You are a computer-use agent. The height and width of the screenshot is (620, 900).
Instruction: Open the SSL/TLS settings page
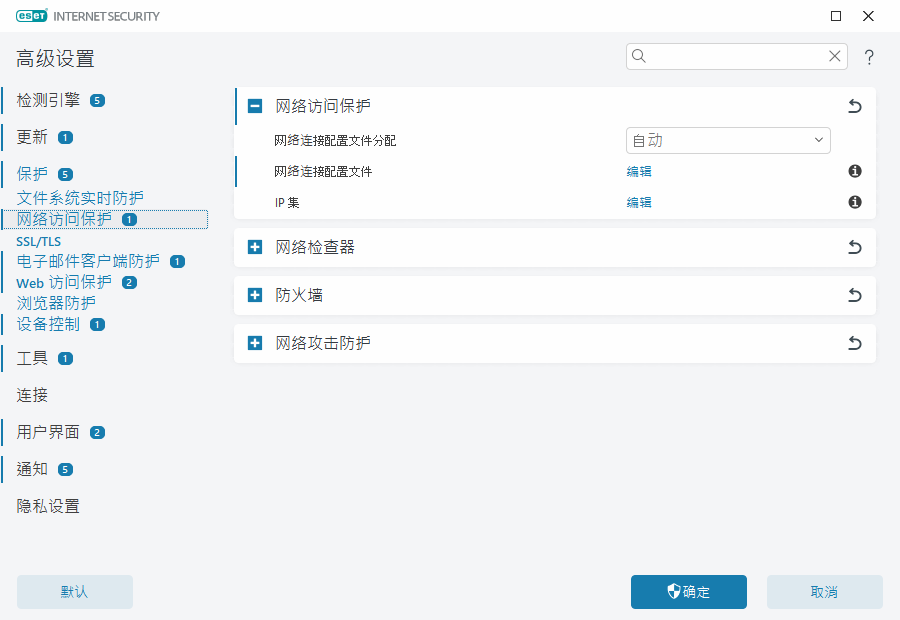tap(37, 241)
